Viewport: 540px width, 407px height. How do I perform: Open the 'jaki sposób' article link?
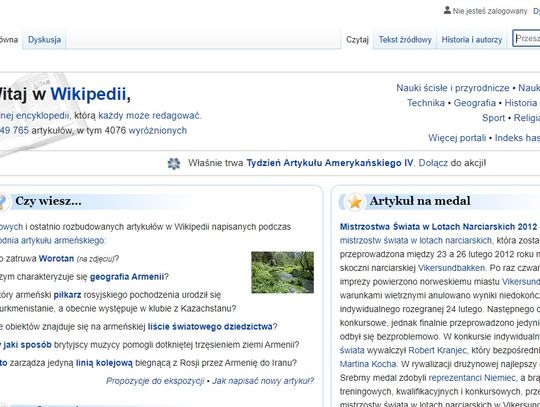tap(27, 345)
